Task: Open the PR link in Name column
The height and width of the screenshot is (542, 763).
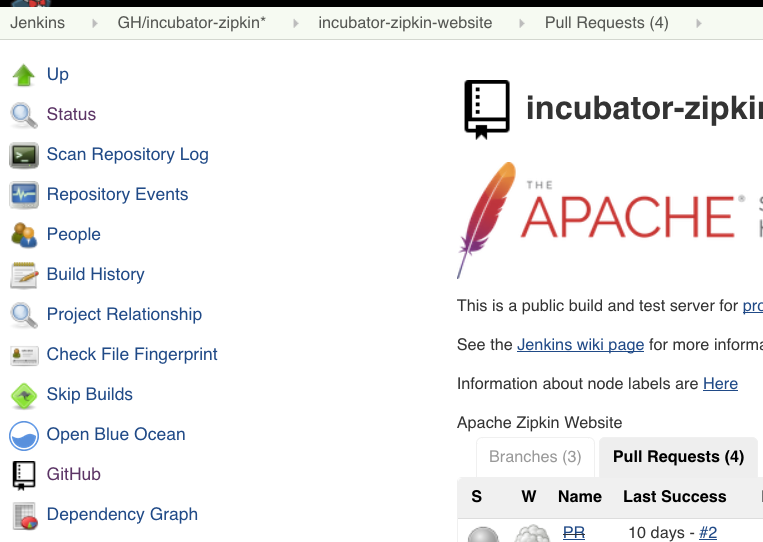Action: [574, 533]
